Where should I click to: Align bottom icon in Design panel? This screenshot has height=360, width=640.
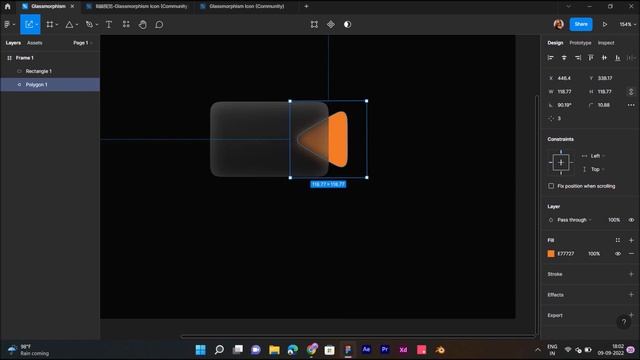(x=618, y=58)
